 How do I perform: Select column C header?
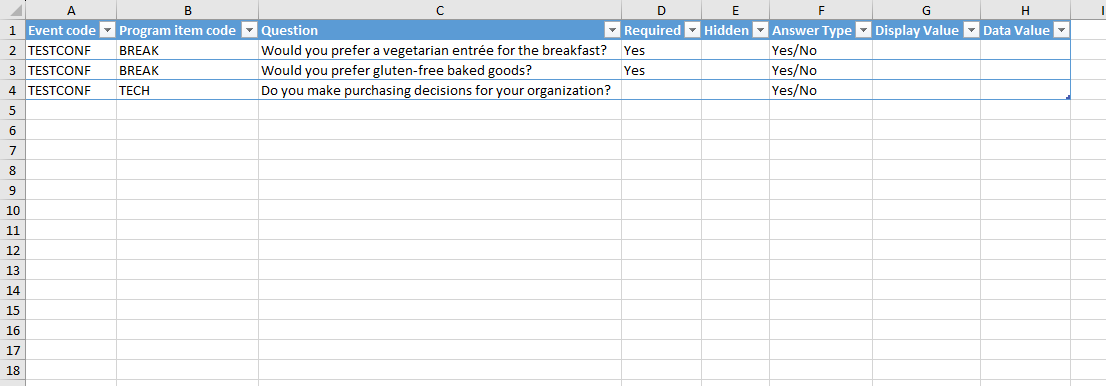[440, 10]
